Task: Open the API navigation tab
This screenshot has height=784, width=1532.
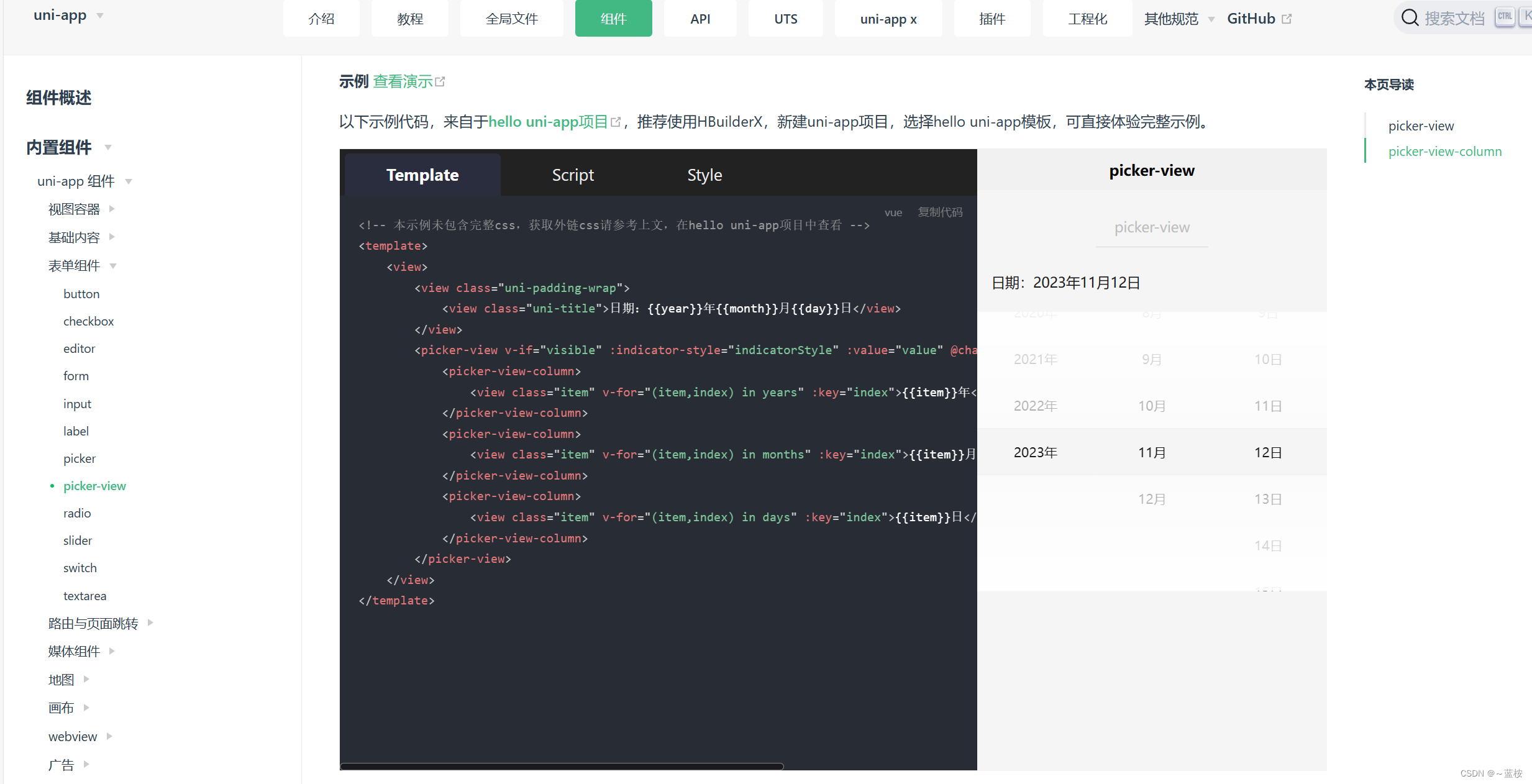Action: pos(700,19)
